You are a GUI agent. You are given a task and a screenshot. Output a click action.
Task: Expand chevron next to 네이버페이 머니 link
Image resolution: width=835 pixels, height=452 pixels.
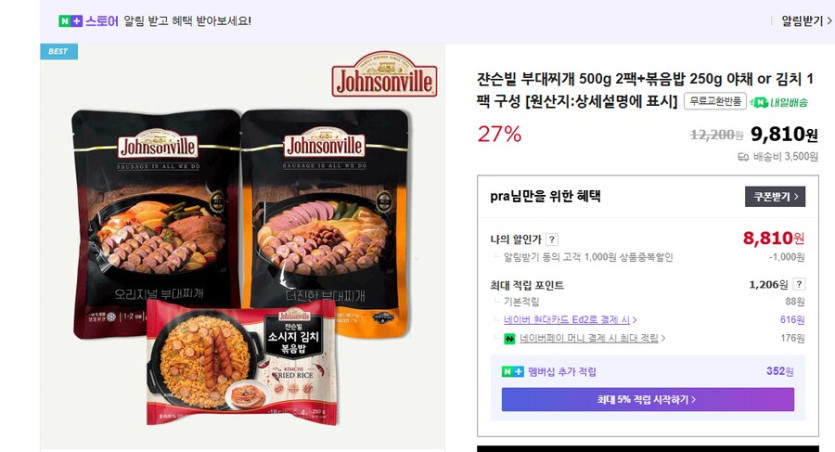point(663,338)
